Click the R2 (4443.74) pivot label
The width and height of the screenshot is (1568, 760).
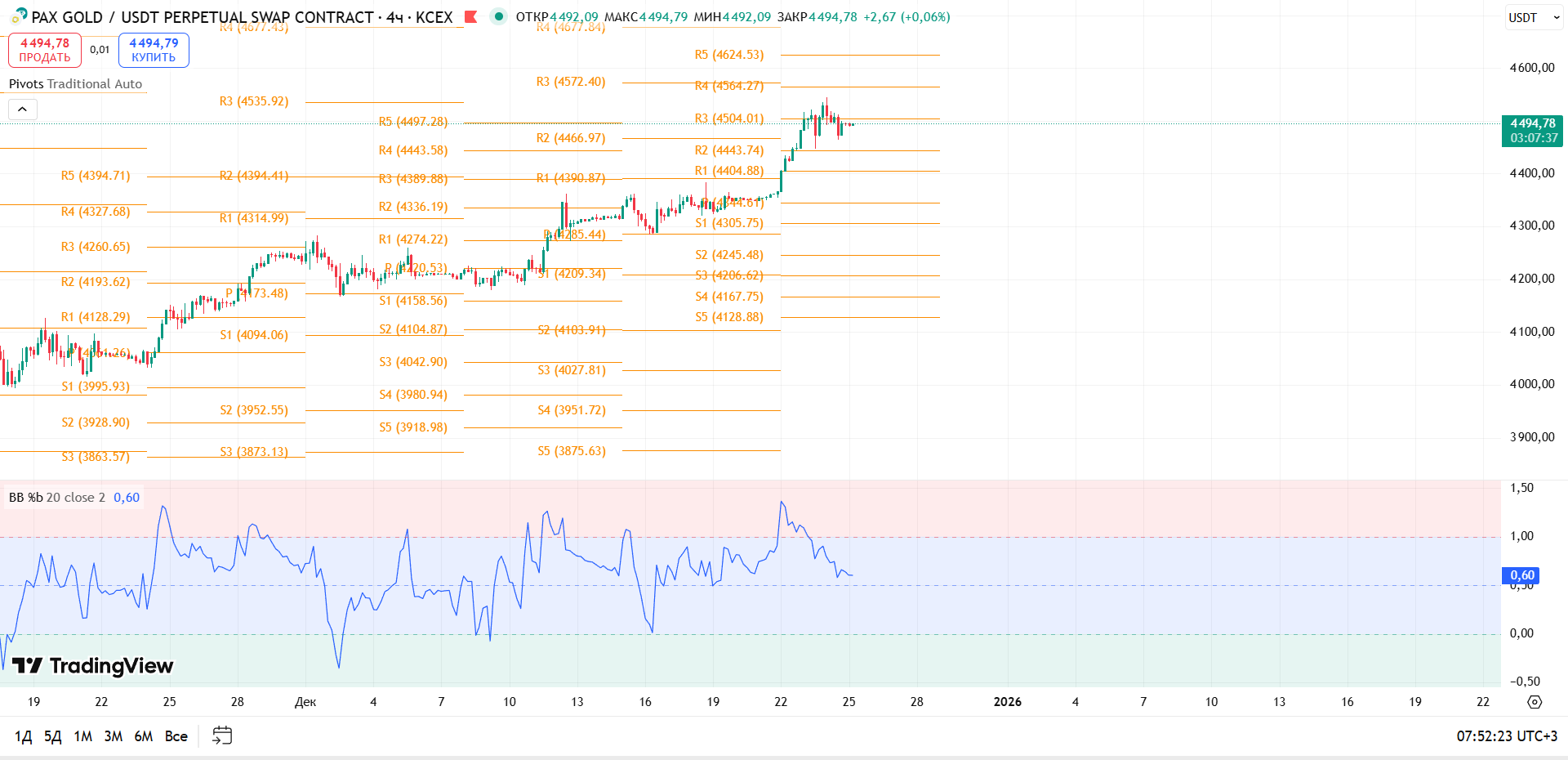pos(729,150)
